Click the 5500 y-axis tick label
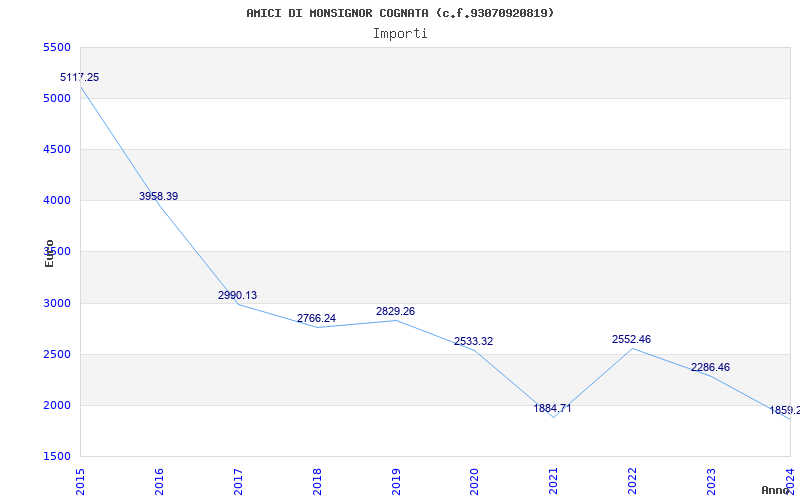 point(57,47)
